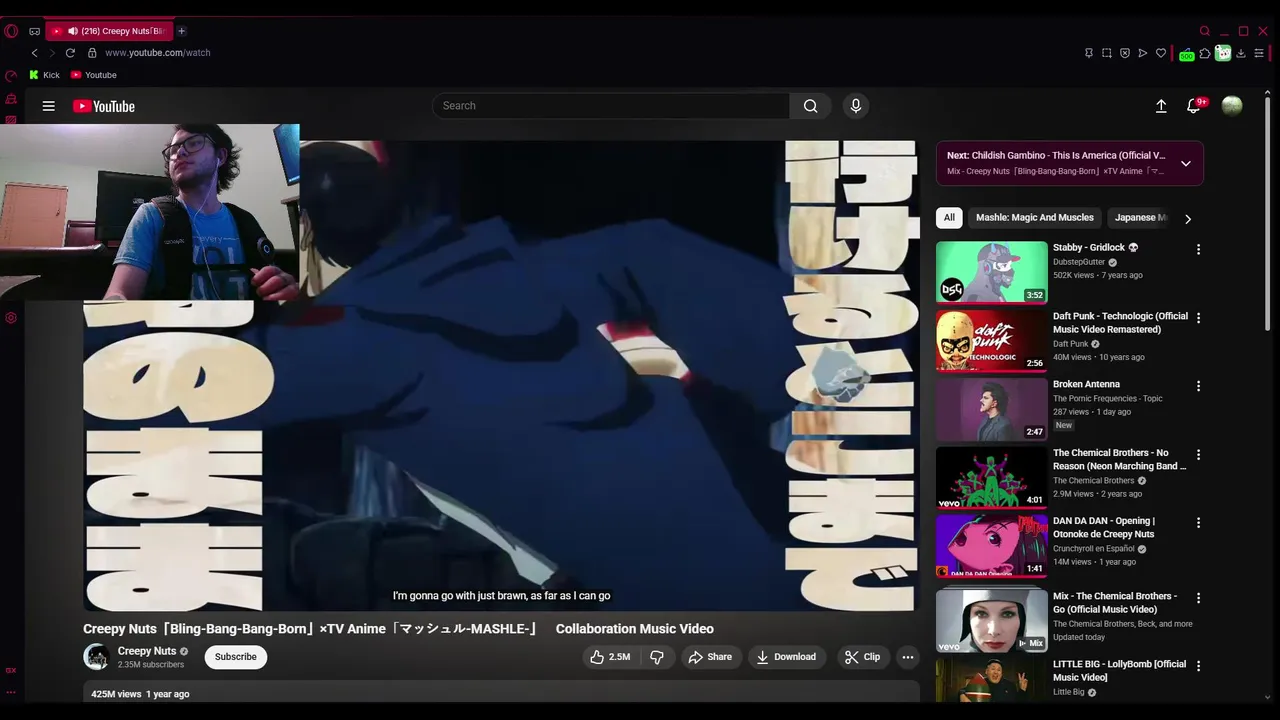Open Creepy Nuts channel avatar

point(96,657)
